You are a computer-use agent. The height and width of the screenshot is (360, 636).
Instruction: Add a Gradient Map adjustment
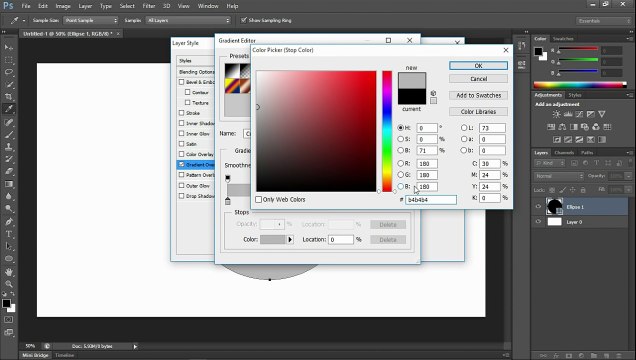click(602, 140)
